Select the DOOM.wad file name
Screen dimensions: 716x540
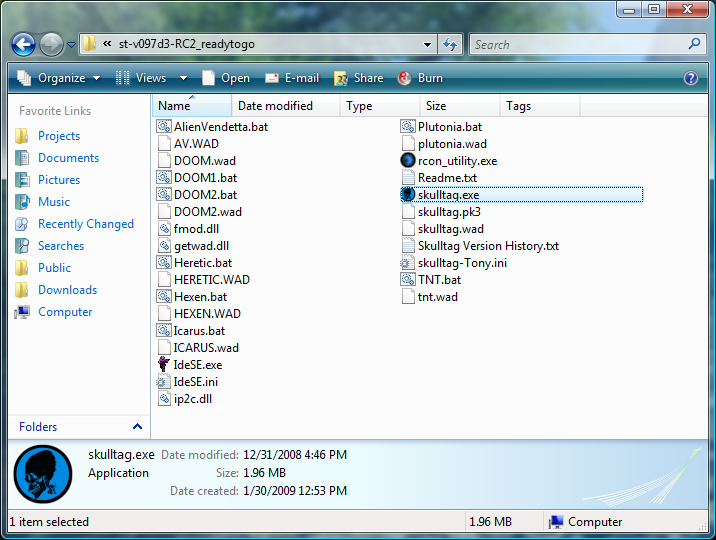click(x=205, y=161)
